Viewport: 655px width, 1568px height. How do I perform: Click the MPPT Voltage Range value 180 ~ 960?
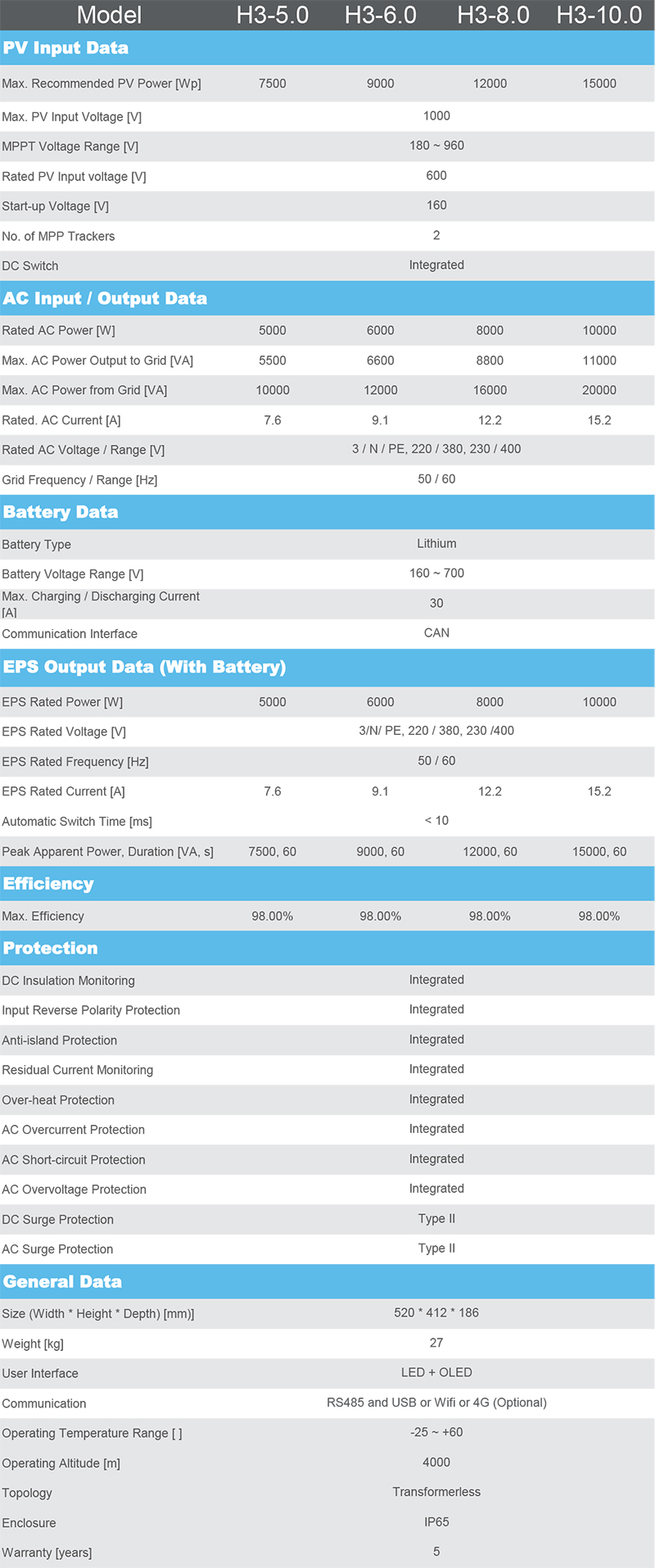pos(436,146)
